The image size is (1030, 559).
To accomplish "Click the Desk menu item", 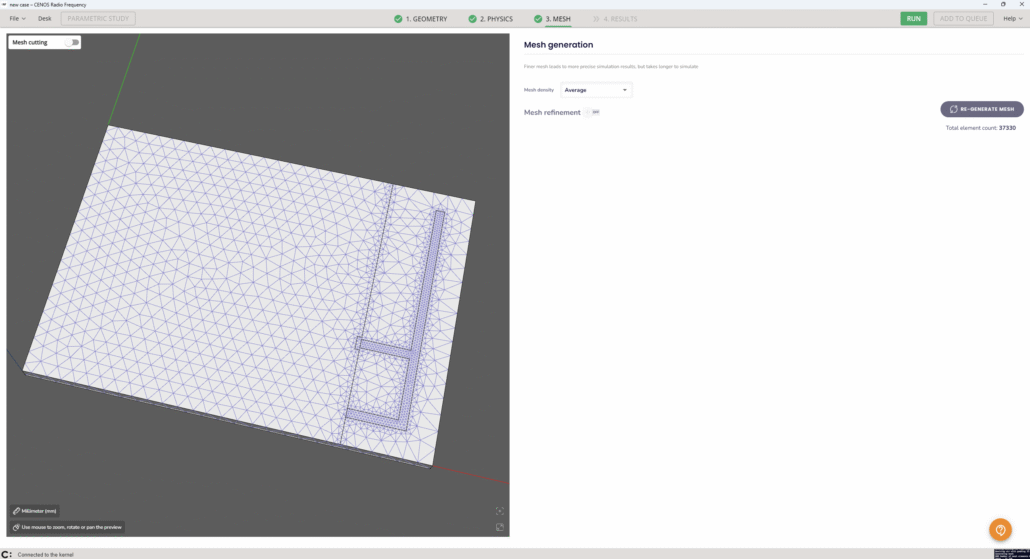I will click(x=45, y=19).
